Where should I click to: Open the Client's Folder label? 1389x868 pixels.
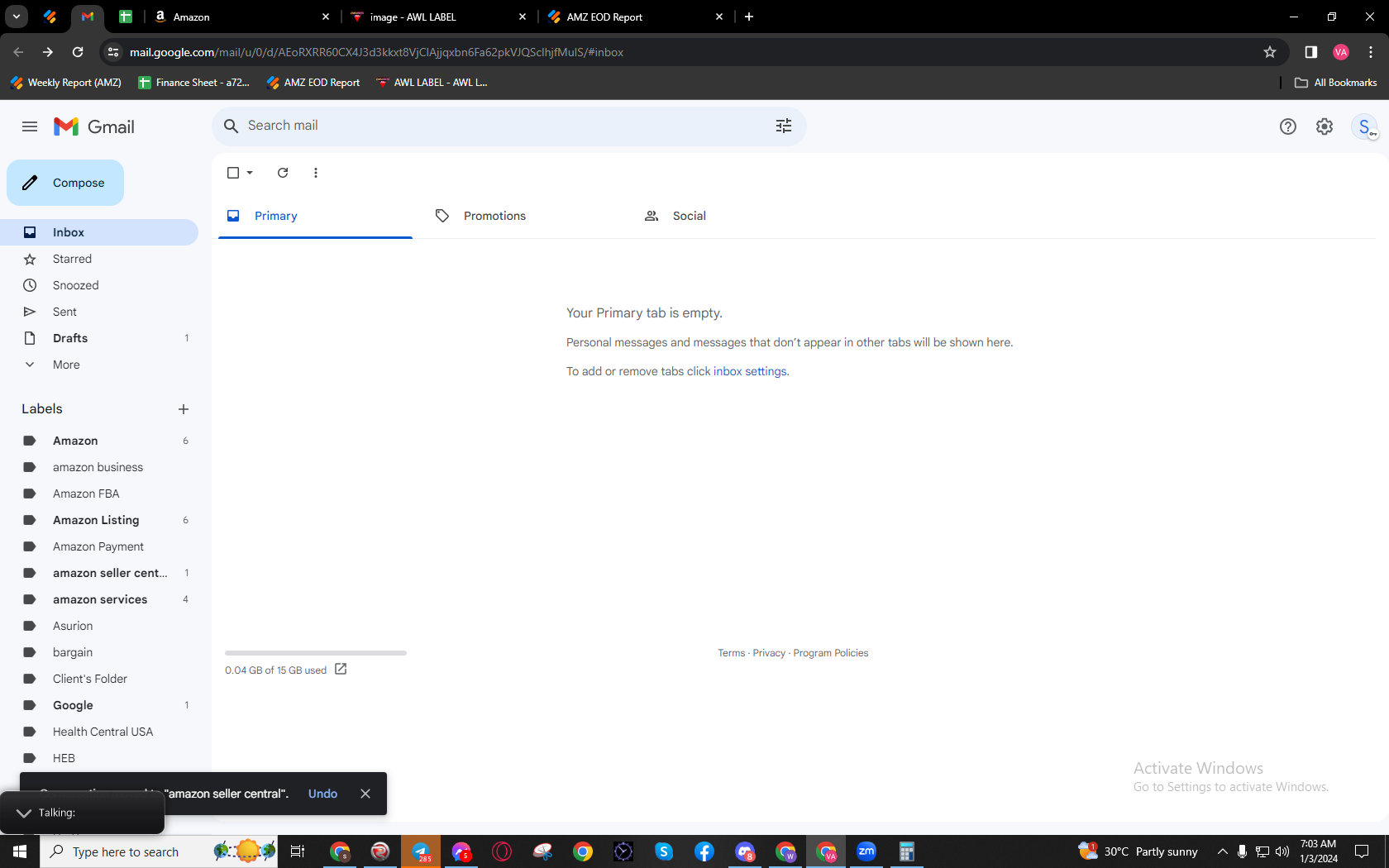tap(99, 679)
